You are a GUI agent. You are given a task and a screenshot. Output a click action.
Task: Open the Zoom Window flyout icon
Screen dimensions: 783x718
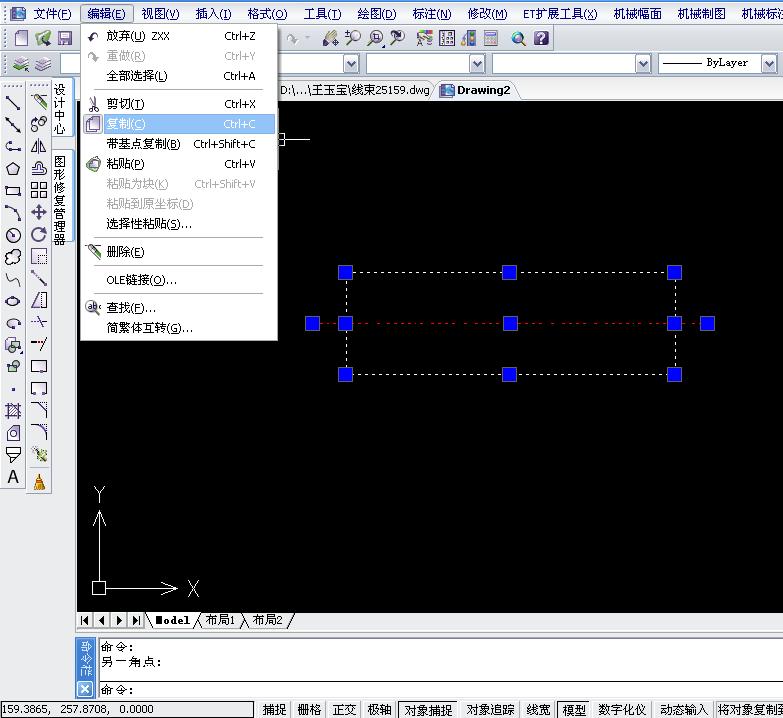click(376, 38)
